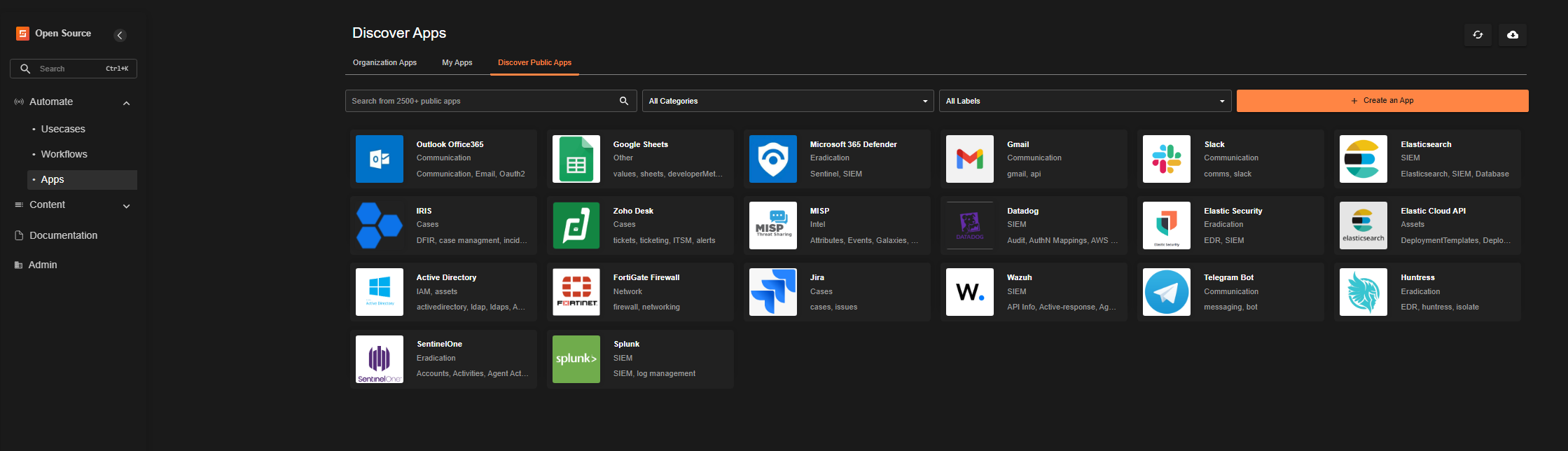The image size is (1568, 451).
Task: Click the Gmail envelope logo
Action: tap(969, 159)
